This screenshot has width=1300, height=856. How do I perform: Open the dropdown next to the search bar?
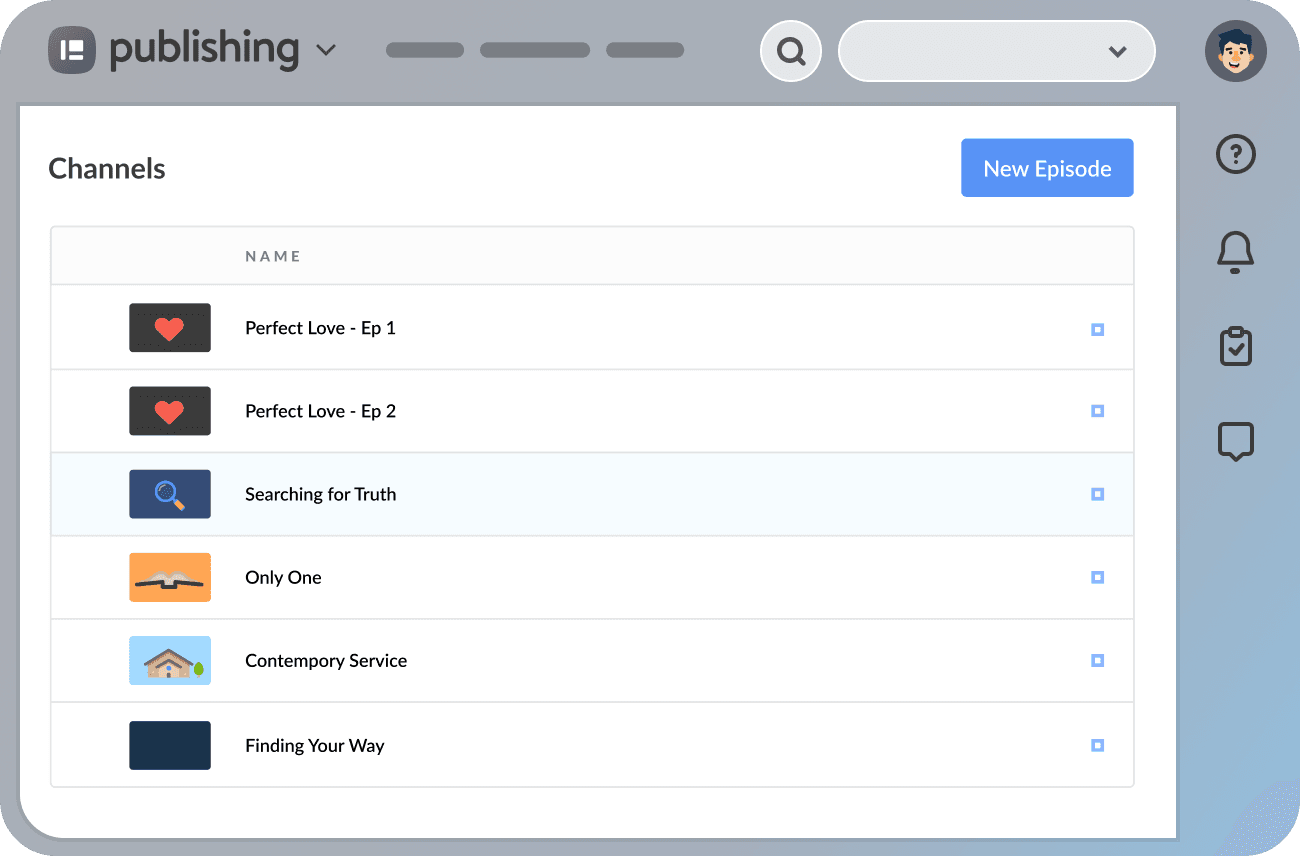tap(1117, 50)
